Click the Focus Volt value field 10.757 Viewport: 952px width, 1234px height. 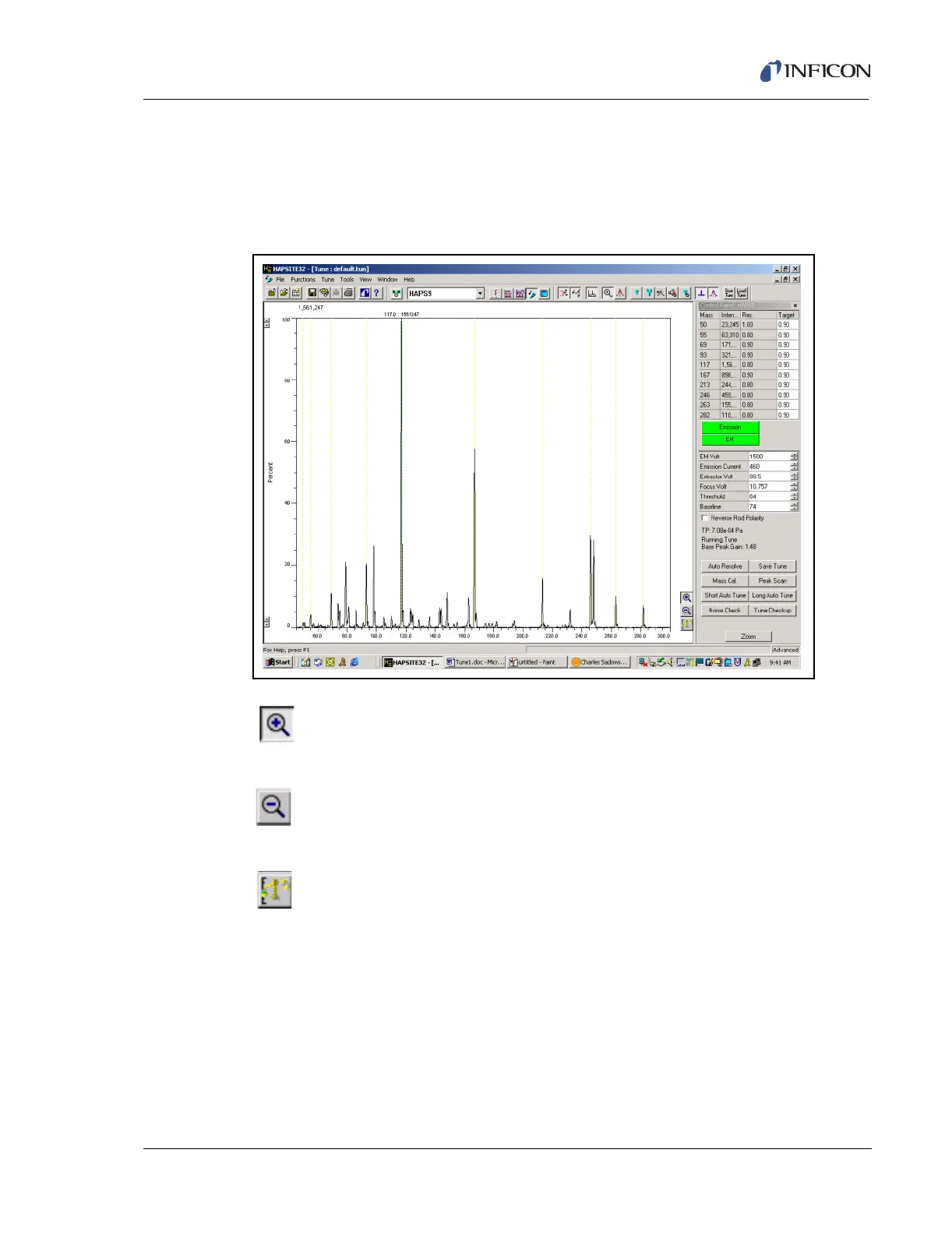point(768,486)
